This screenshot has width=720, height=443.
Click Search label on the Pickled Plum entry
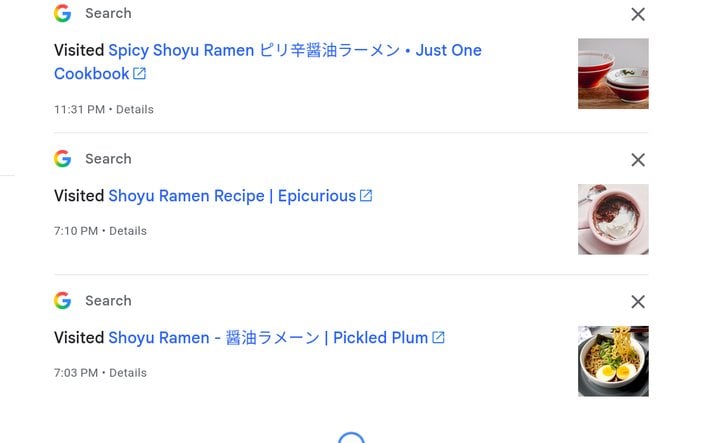(x=108, y=301)
